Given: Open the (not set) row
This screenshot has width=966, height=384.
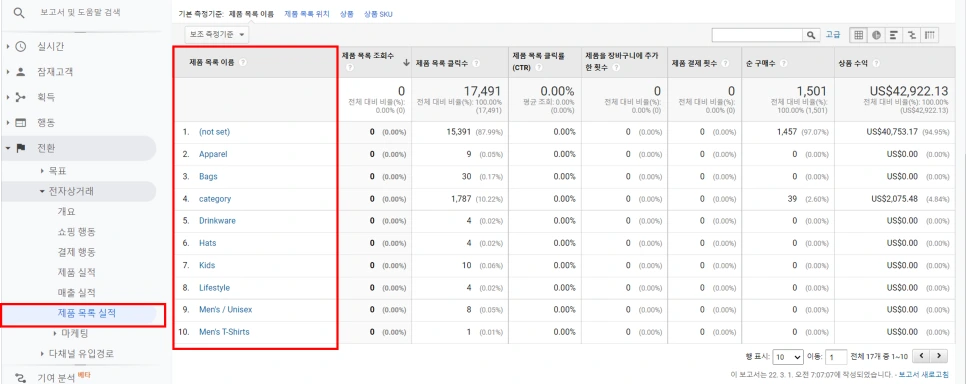Looking at the screenshot, I should click(214, 132).
